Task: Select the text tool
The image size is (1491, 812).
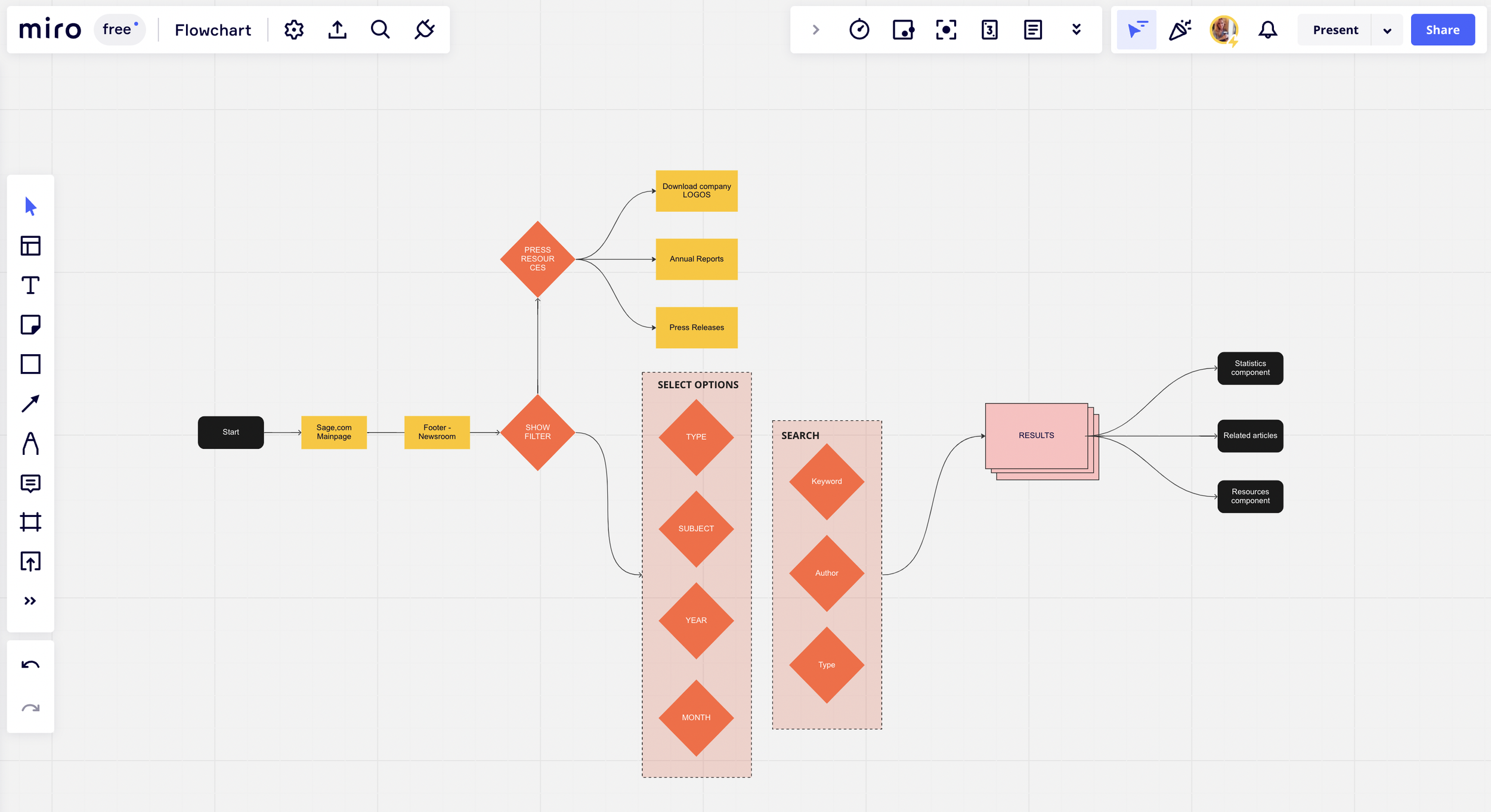Action: 30,286
